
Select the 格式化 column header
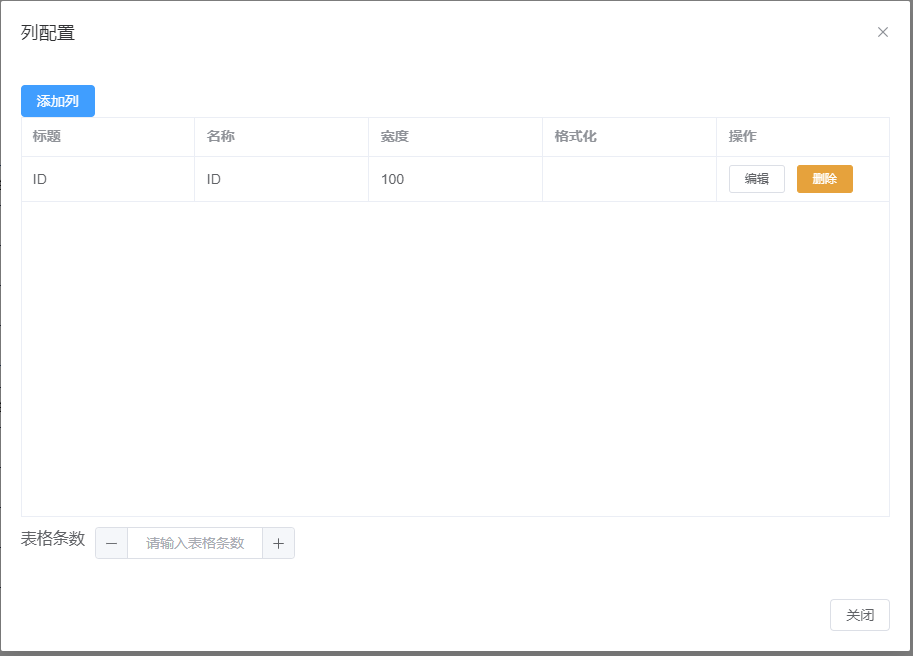[629, 137]
